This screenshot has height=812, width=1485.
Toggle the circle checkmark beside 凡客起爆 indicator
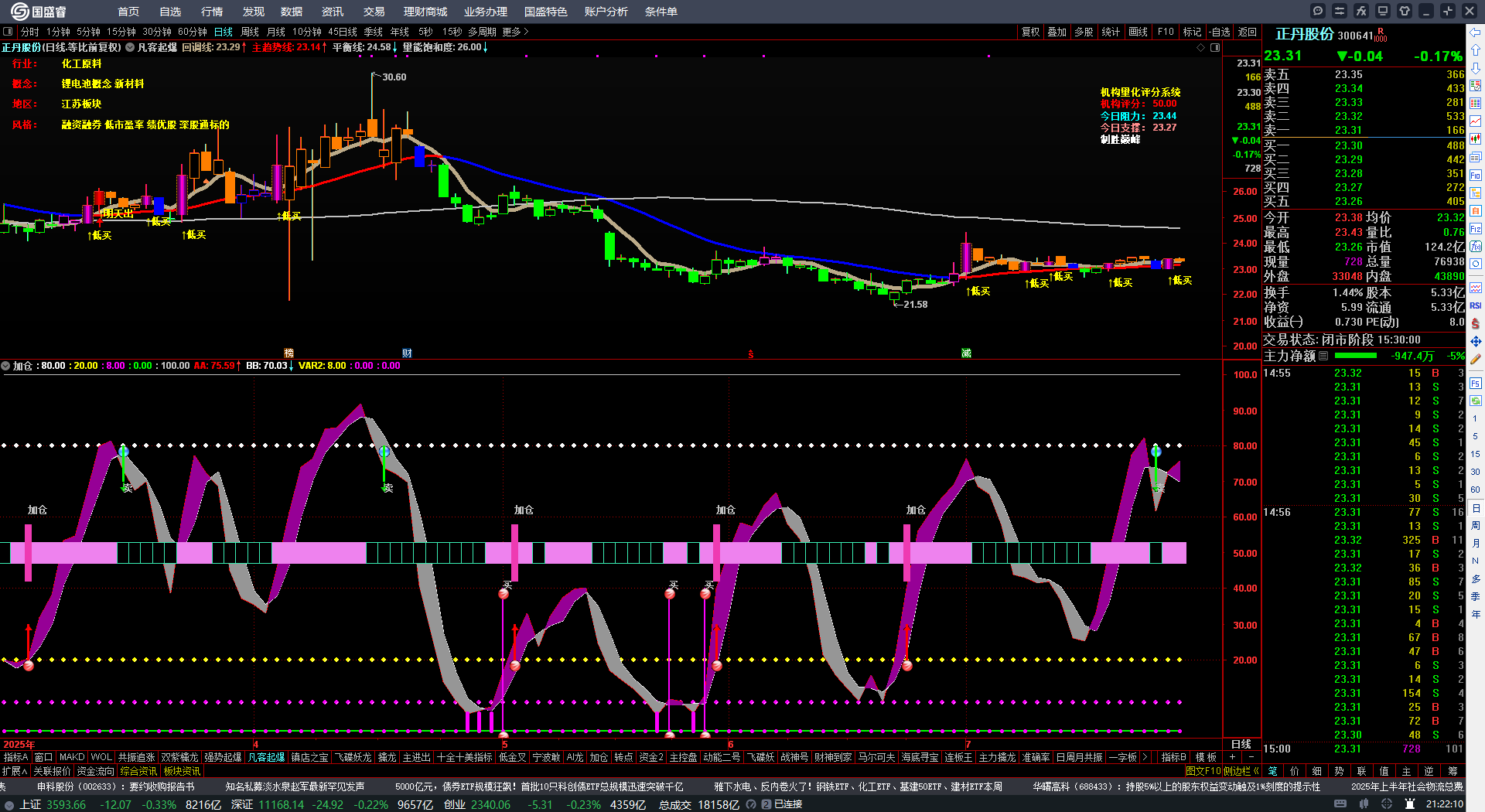pyautogui.click(x=130, y=47)
